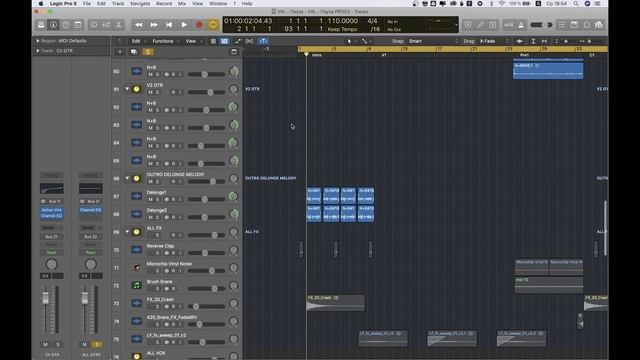The image size is (640, 360).
Task: Click the red Record button
Action: click(x=199, y=25)
